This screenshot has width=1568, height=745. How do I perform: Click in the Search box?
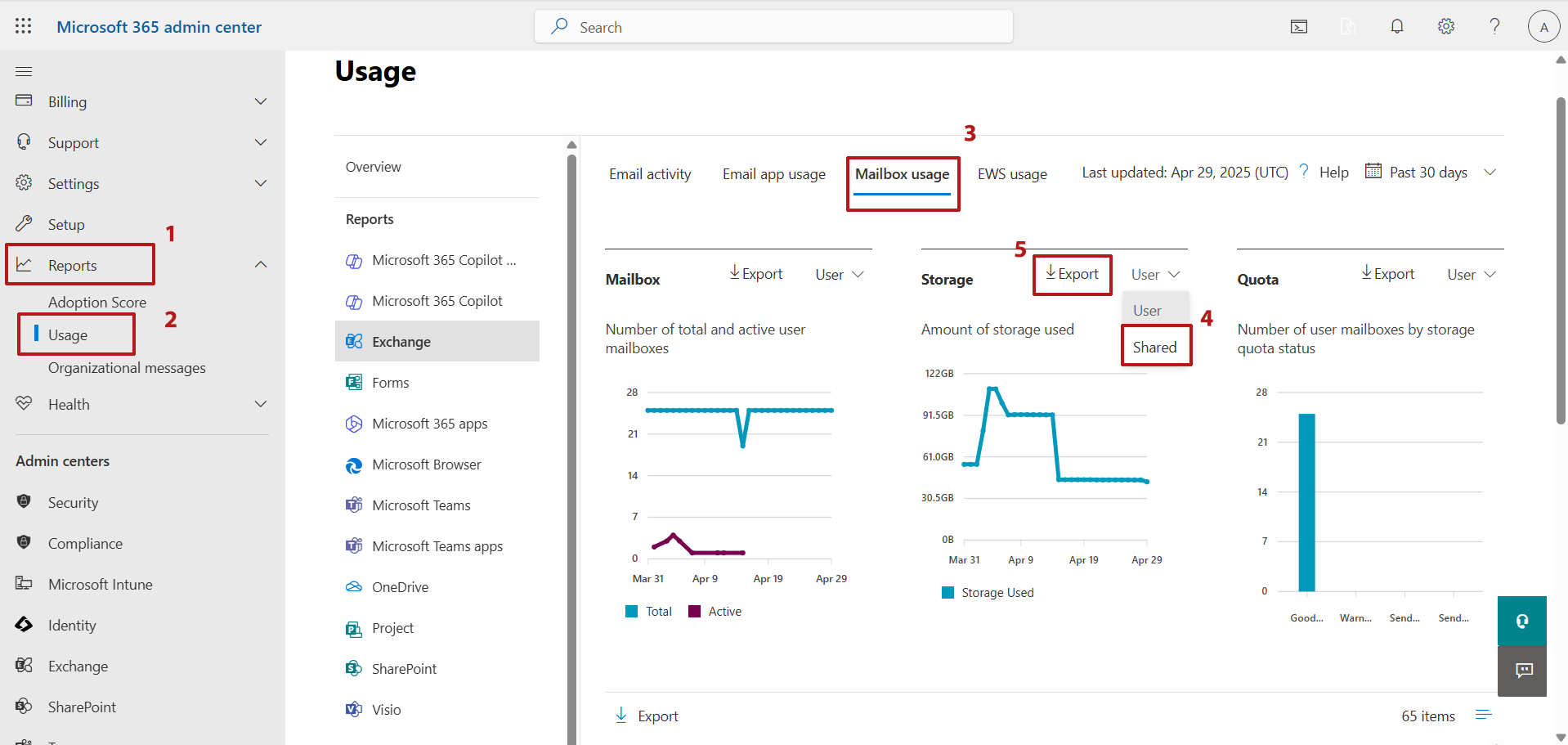[x=773, y=27]
